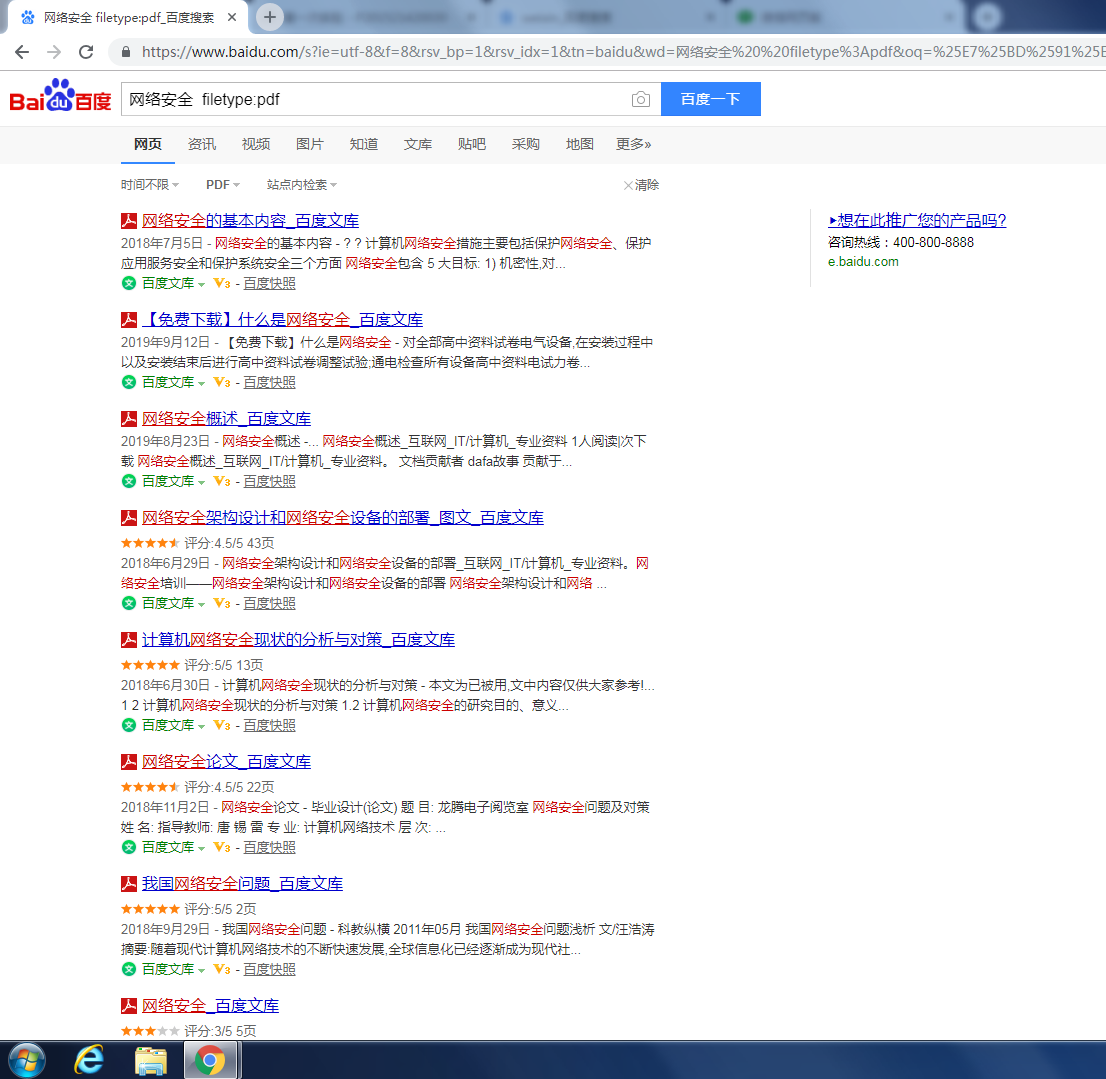The height and width of the screenshot is (1079, 1106).
Task: Go back with browser back arrow
Action: pyautogui.click(x=22, y=51)
